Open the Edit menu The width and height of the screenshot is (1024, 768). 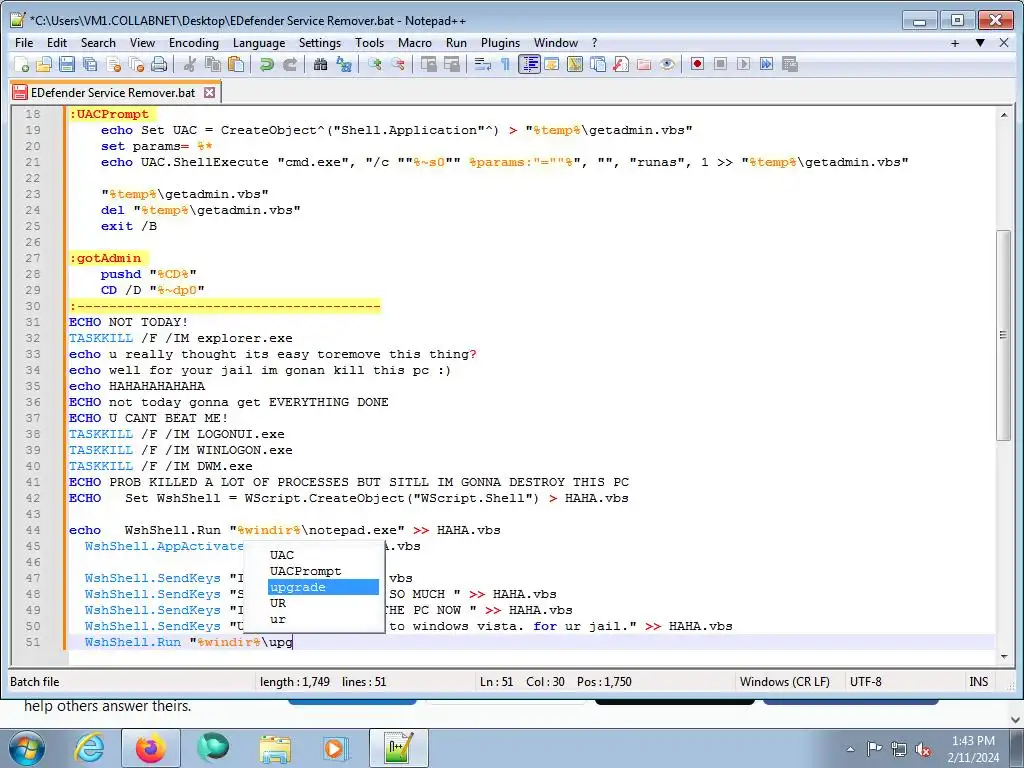(x=57, y=42)
